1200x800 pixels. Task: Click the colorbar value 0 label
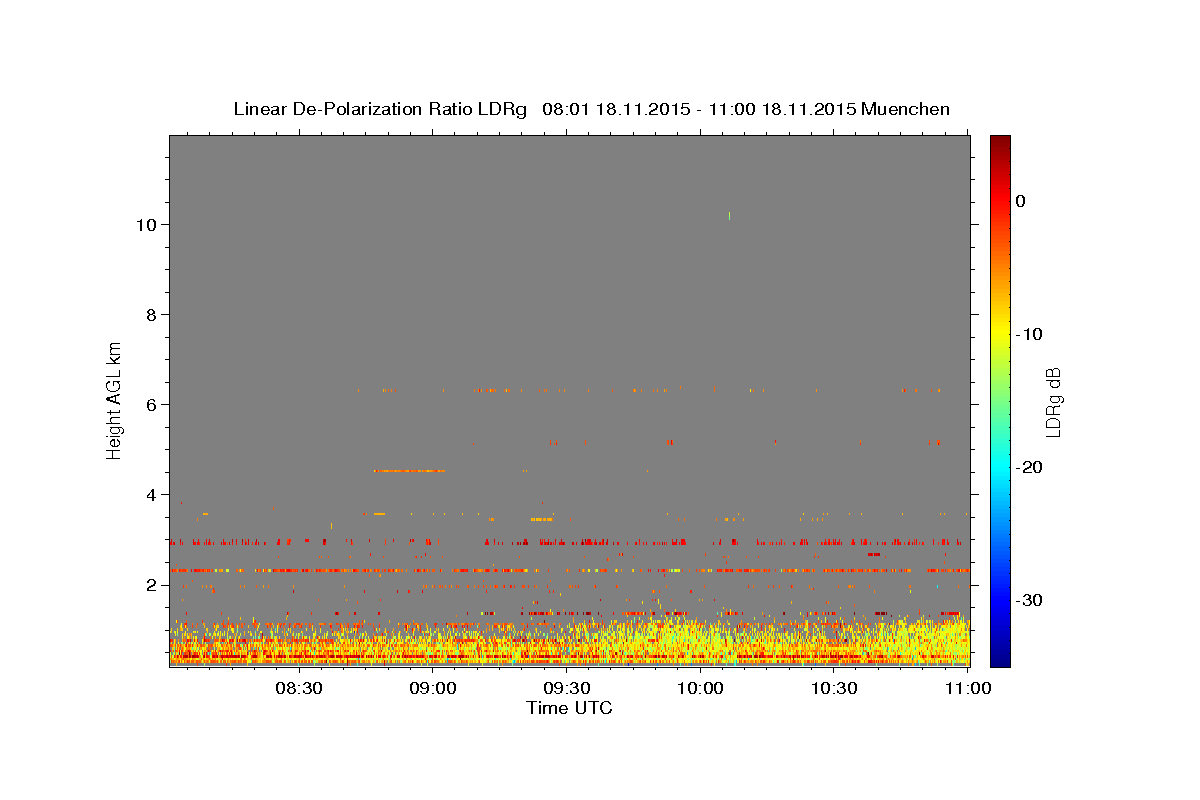pyautogui.click(x=1020, y=201)
